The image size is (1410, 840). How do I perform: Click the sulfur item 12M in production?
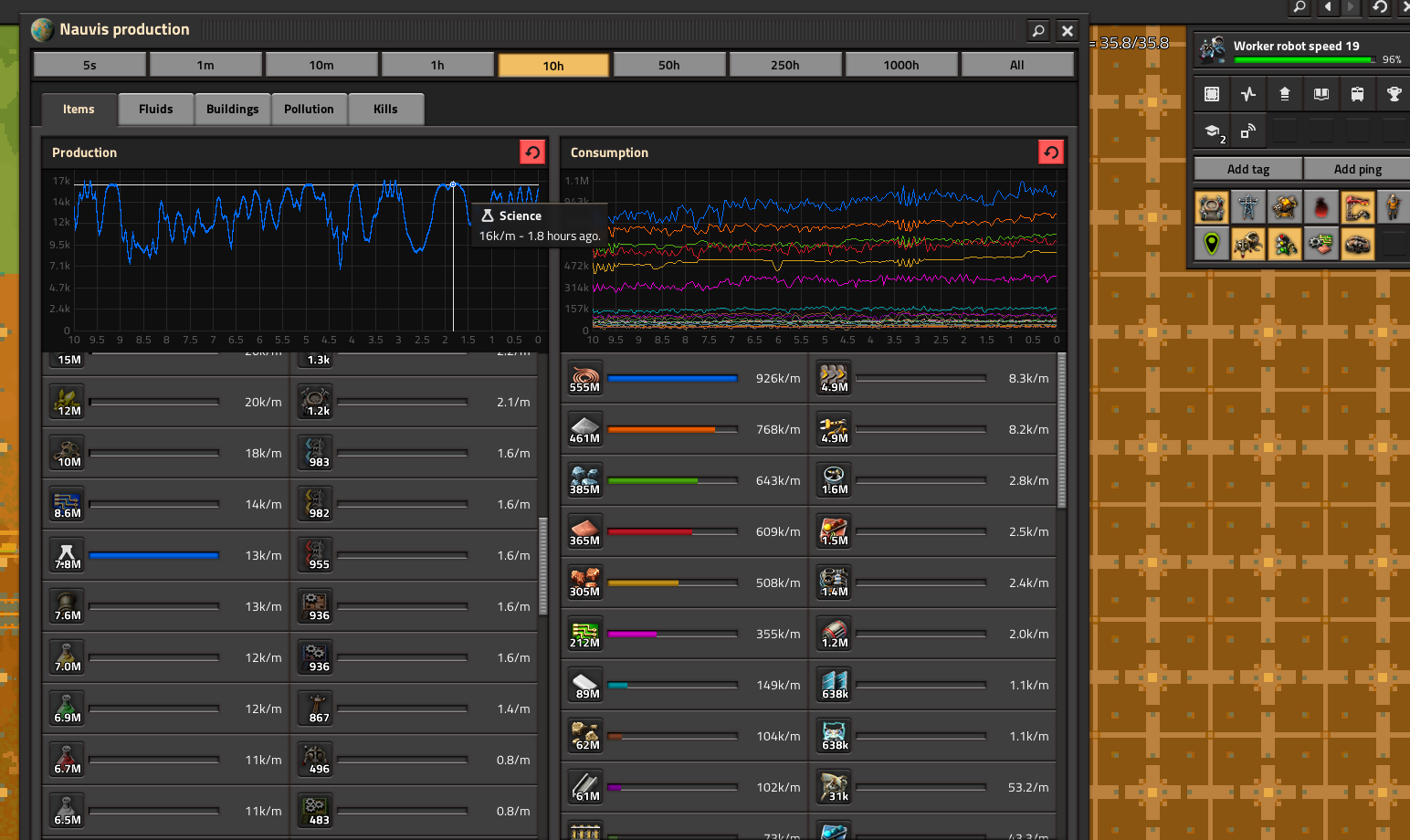click(x=67, y=402)
